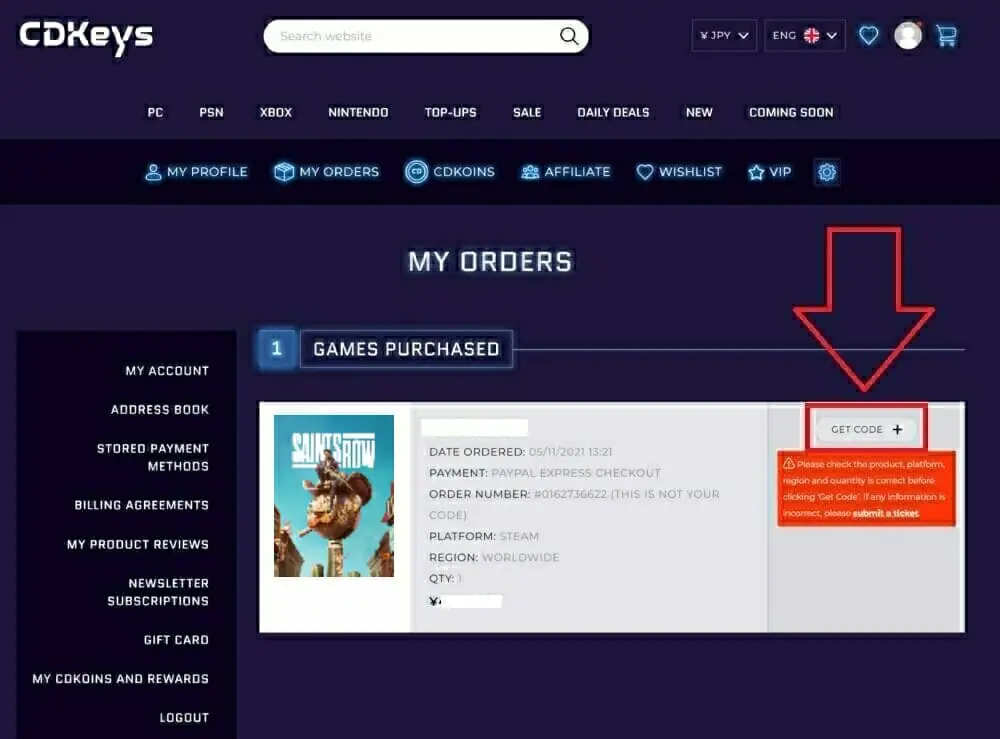Open the shopping cart icon
The width and height of the screenshot is (1000, 739).
(x=946, y=35)
